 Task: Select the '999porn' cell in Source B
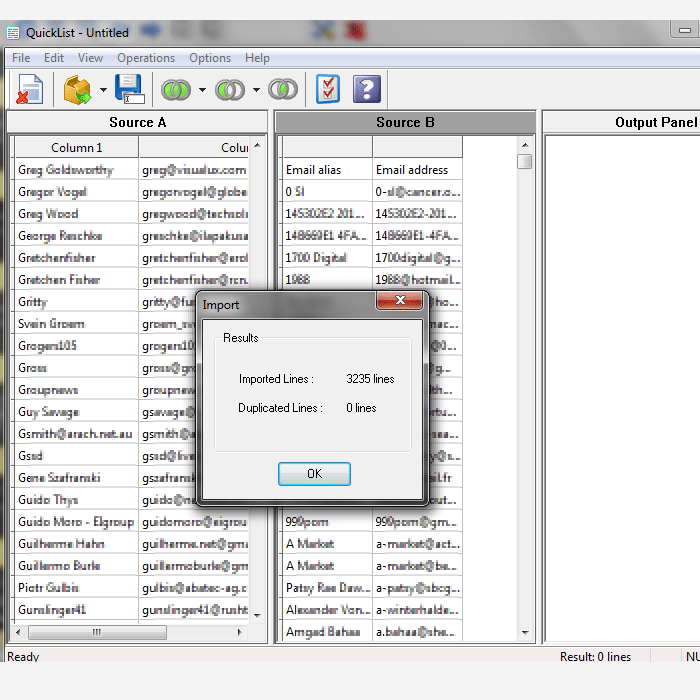click(x=327, y=521)
